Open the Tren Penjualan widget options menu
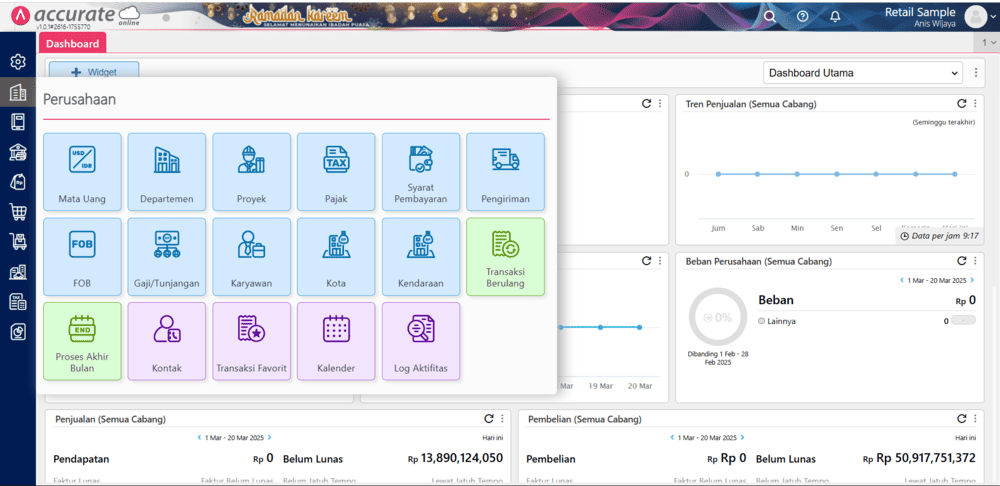 (975, 103)
